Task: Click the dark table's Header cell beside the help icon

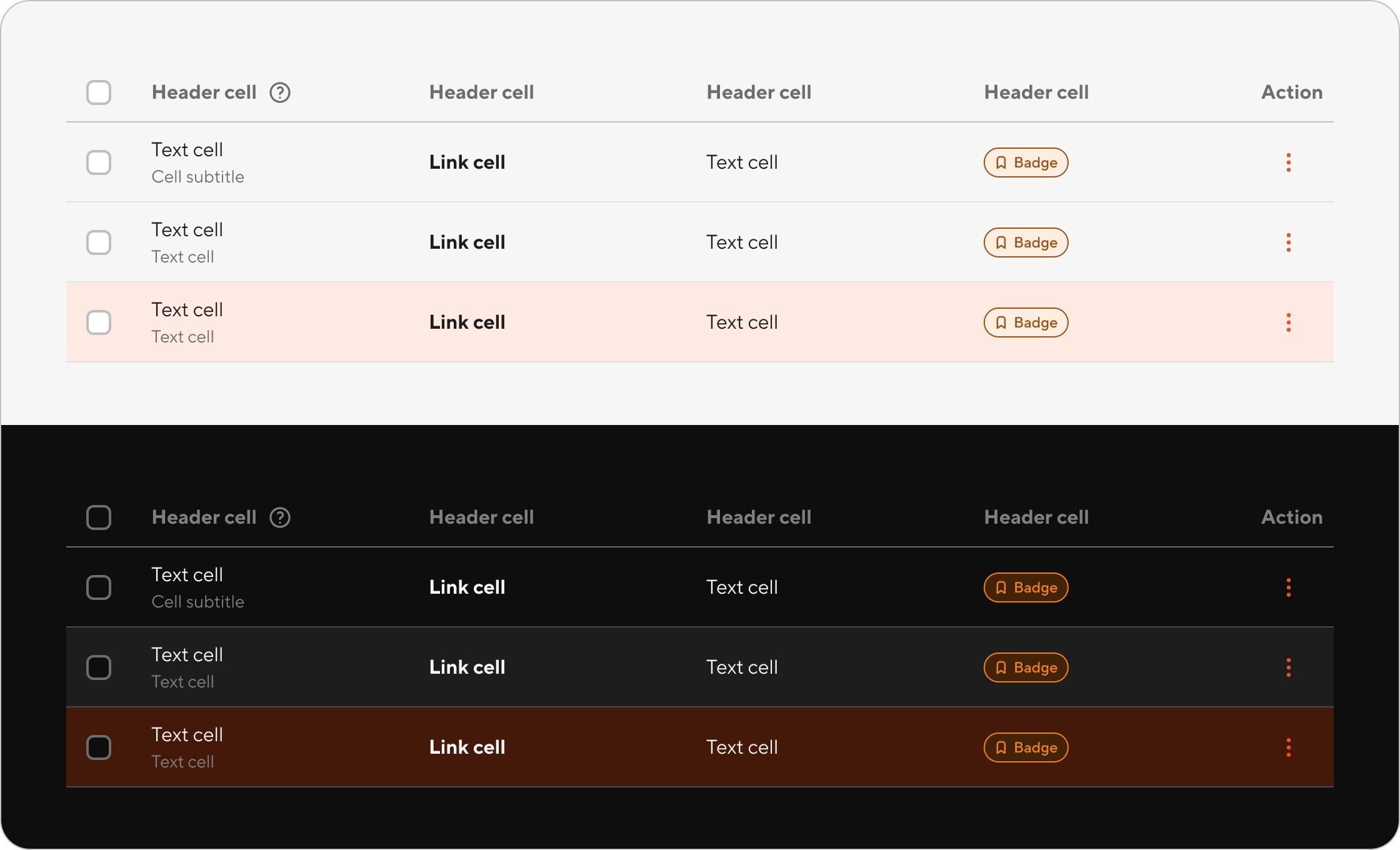Action: (x=204, y=517)
